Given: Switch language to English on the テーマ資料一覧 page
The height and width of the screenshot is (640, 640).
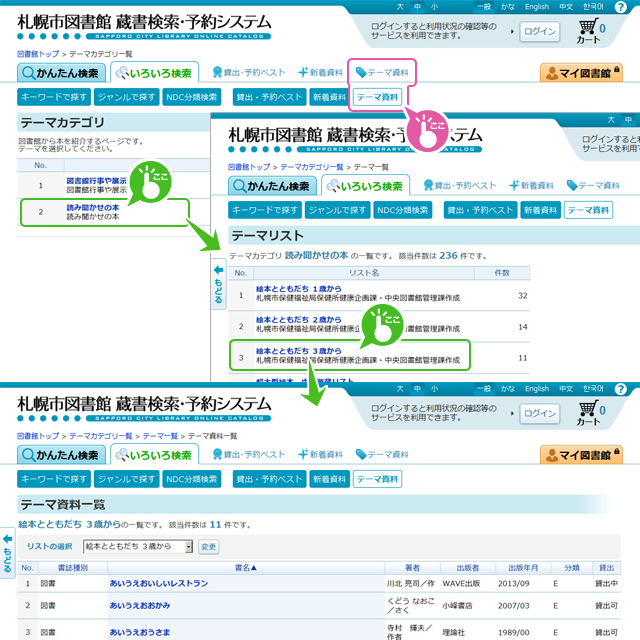Looking at the screenshot, I should [x=537, y=389].
